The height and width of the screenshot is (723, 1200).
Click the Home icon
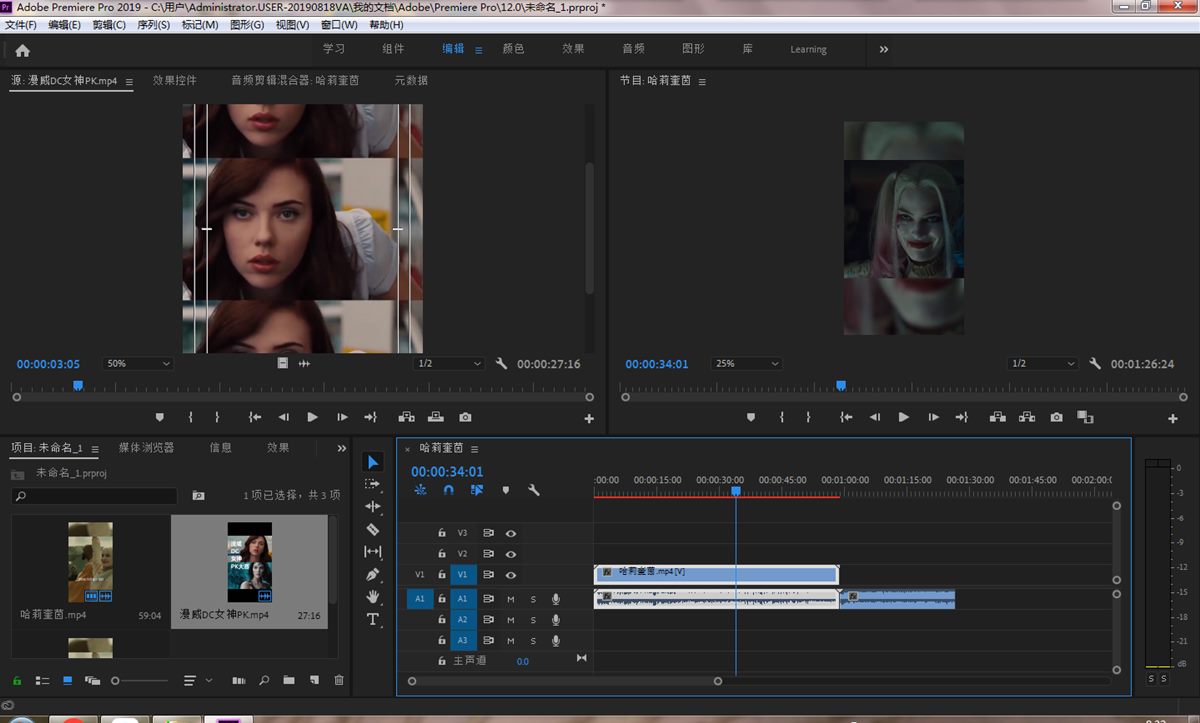tap(22, 50)
